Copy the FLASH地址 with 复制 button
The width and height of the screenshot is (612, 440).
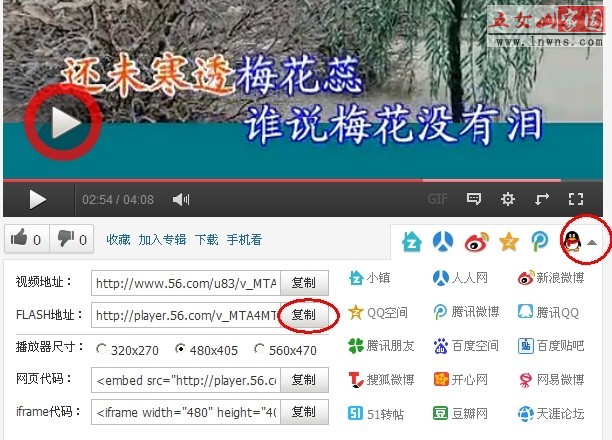pyautogui.click(x=304, y=315)
